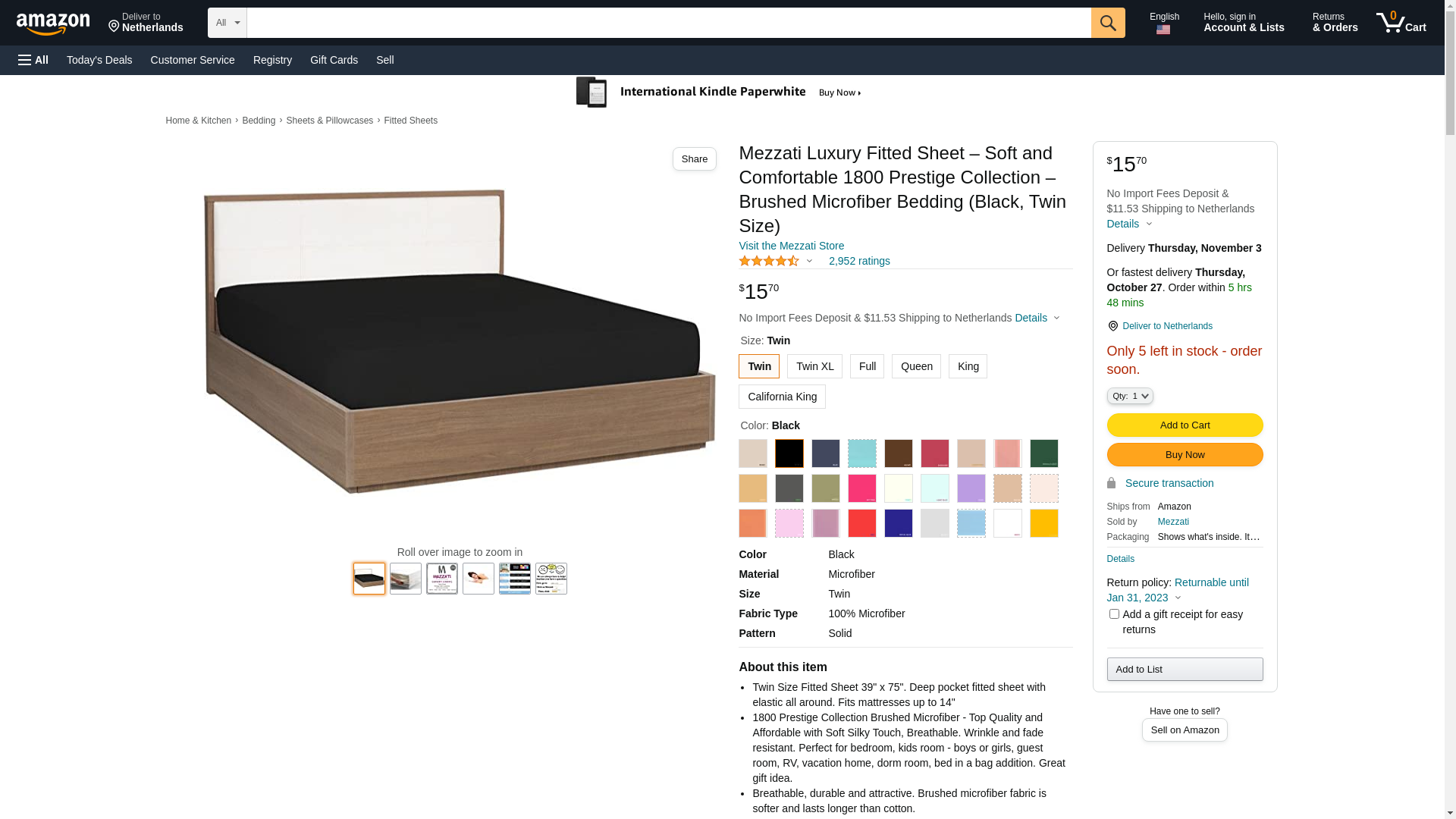Viewport: 1456px width, 819px height.
Task: Visit the Mezzati Store link
Action: [x=791, y=246]
